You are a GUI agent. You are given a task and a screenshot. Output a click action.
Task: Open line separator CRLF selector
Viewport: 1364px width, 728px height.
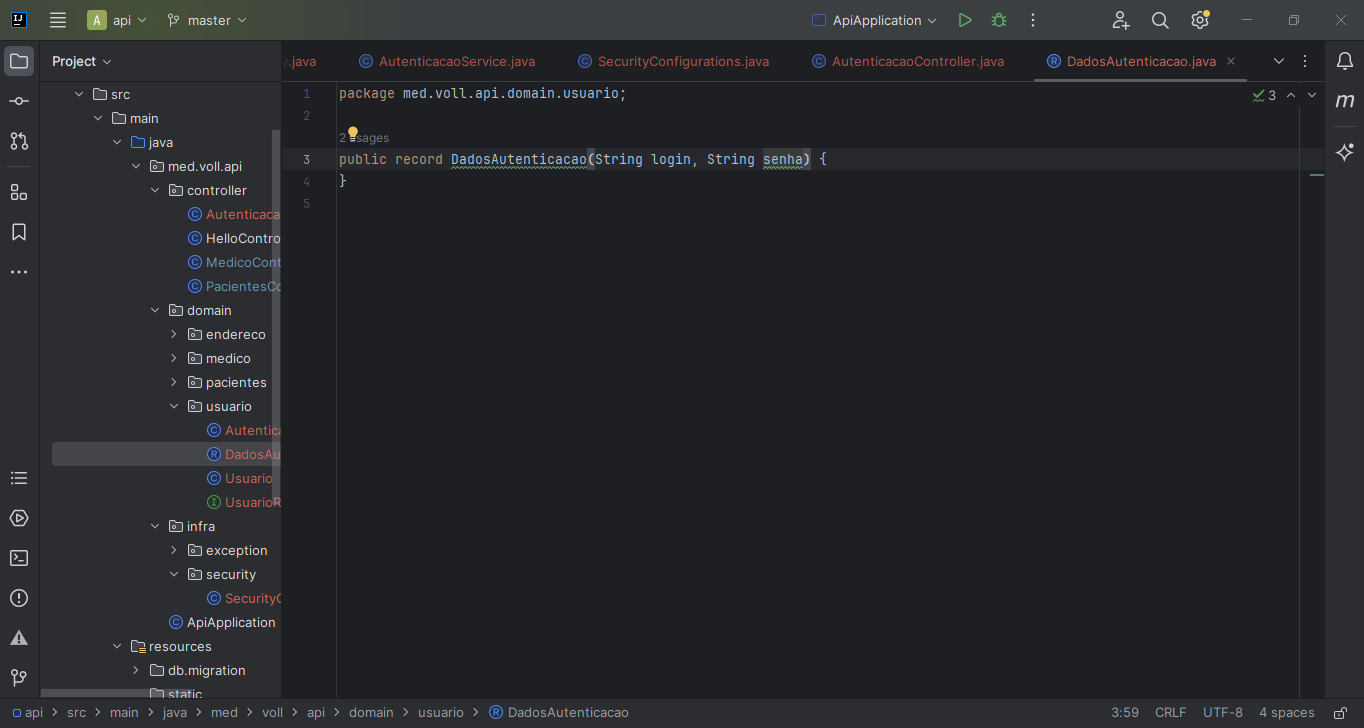tap(1170, 713)
